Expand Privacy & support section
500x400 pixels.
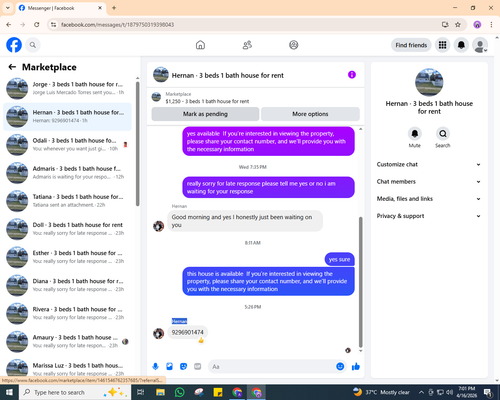pyautogui.click(x=429, y=216)
